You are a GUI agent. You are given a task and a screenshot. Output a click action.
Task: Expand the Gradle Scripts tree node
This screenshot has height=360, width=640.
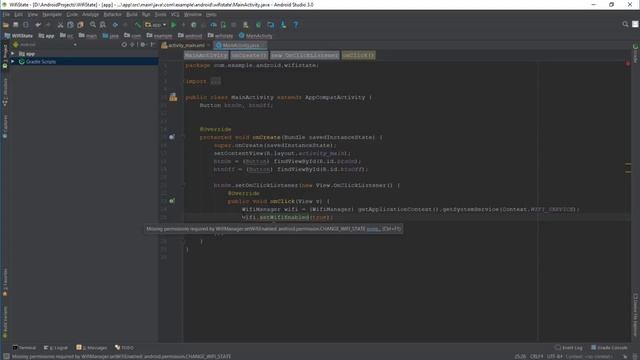coord(13,62)
